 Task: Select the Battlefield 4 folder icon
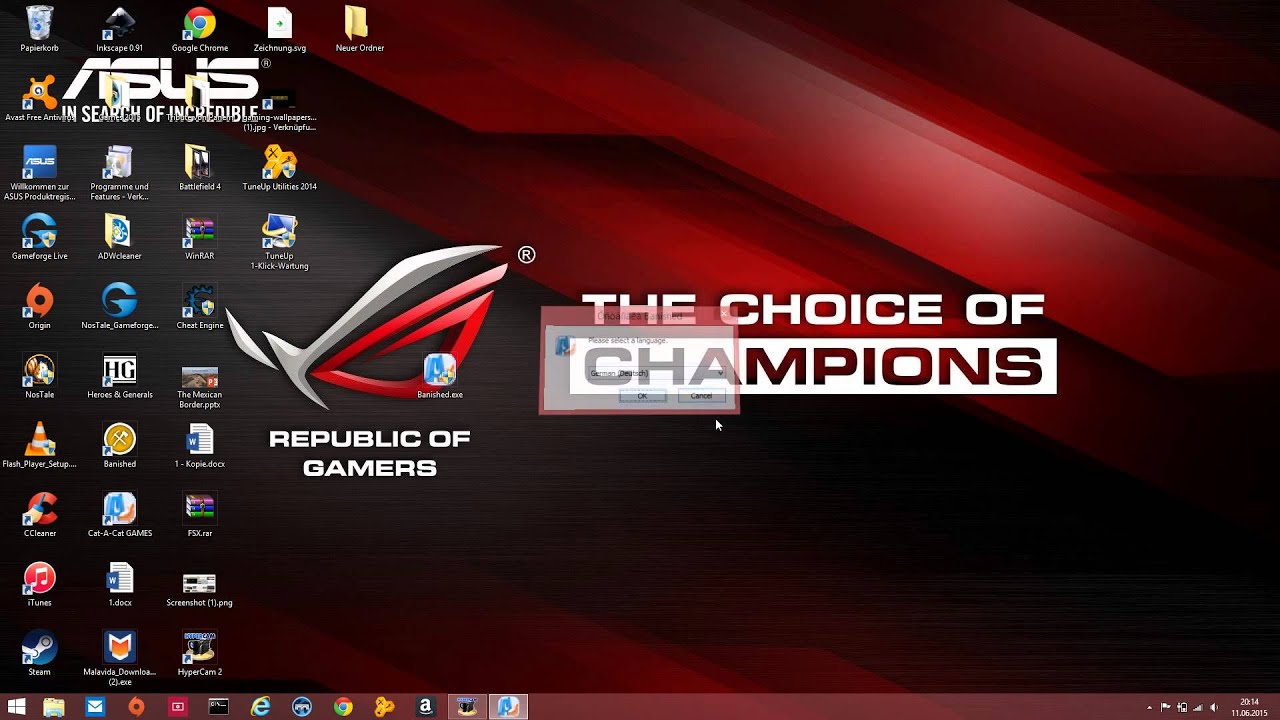pos(200,168)
